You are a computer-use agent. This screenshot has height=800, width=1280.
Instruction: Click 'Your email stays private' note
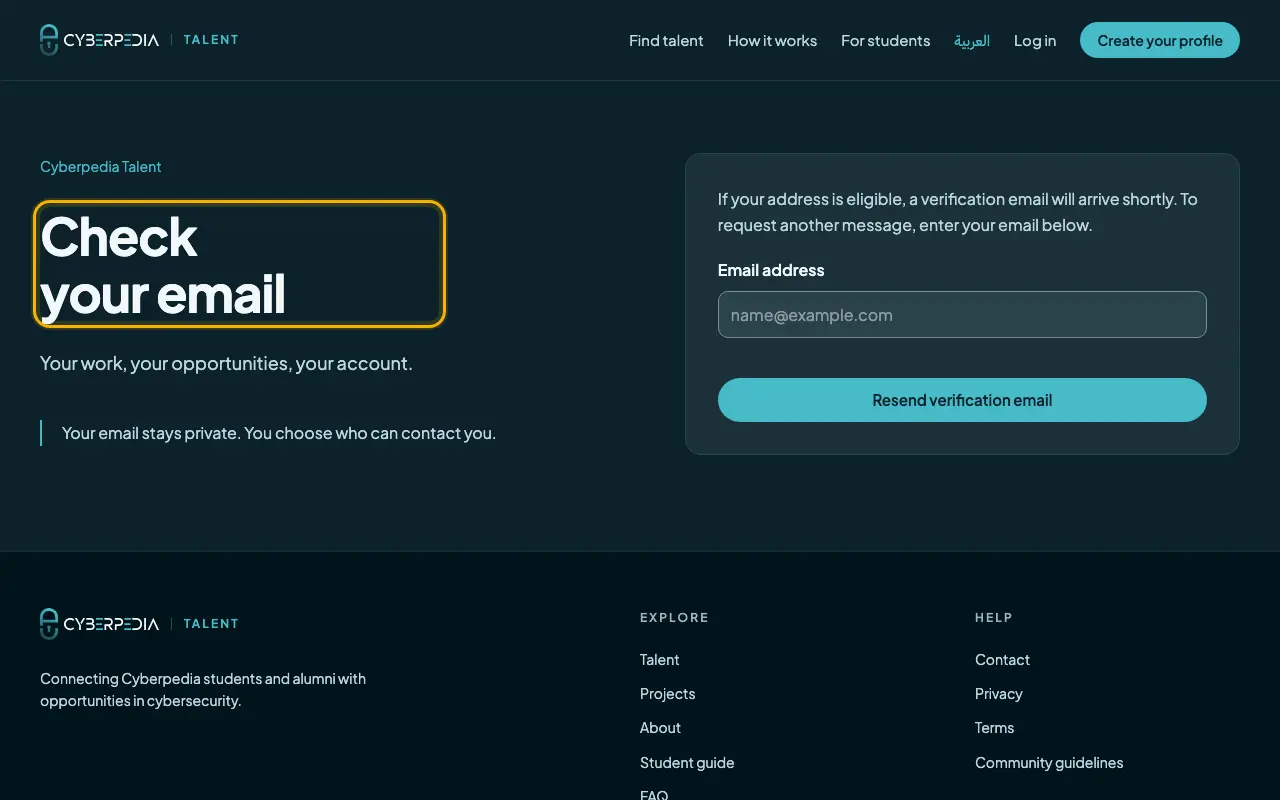click(279, 433)
